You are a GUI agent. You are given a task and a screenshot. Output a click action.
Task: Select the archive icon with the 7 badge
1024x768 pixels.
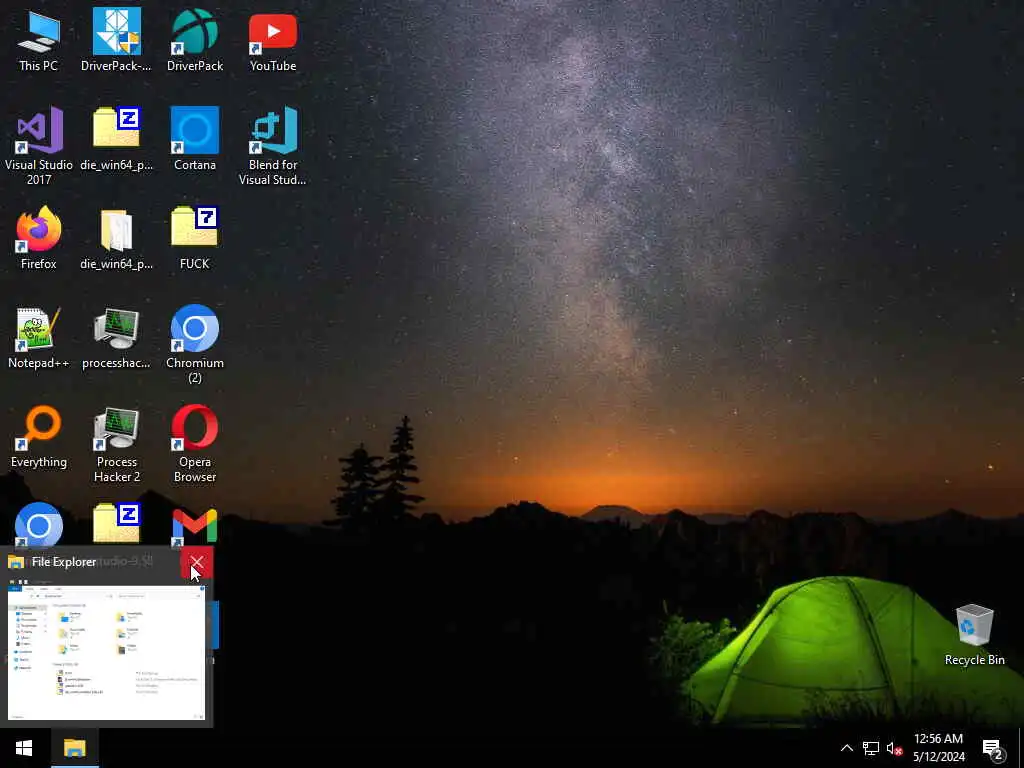(x=195, y=238)
